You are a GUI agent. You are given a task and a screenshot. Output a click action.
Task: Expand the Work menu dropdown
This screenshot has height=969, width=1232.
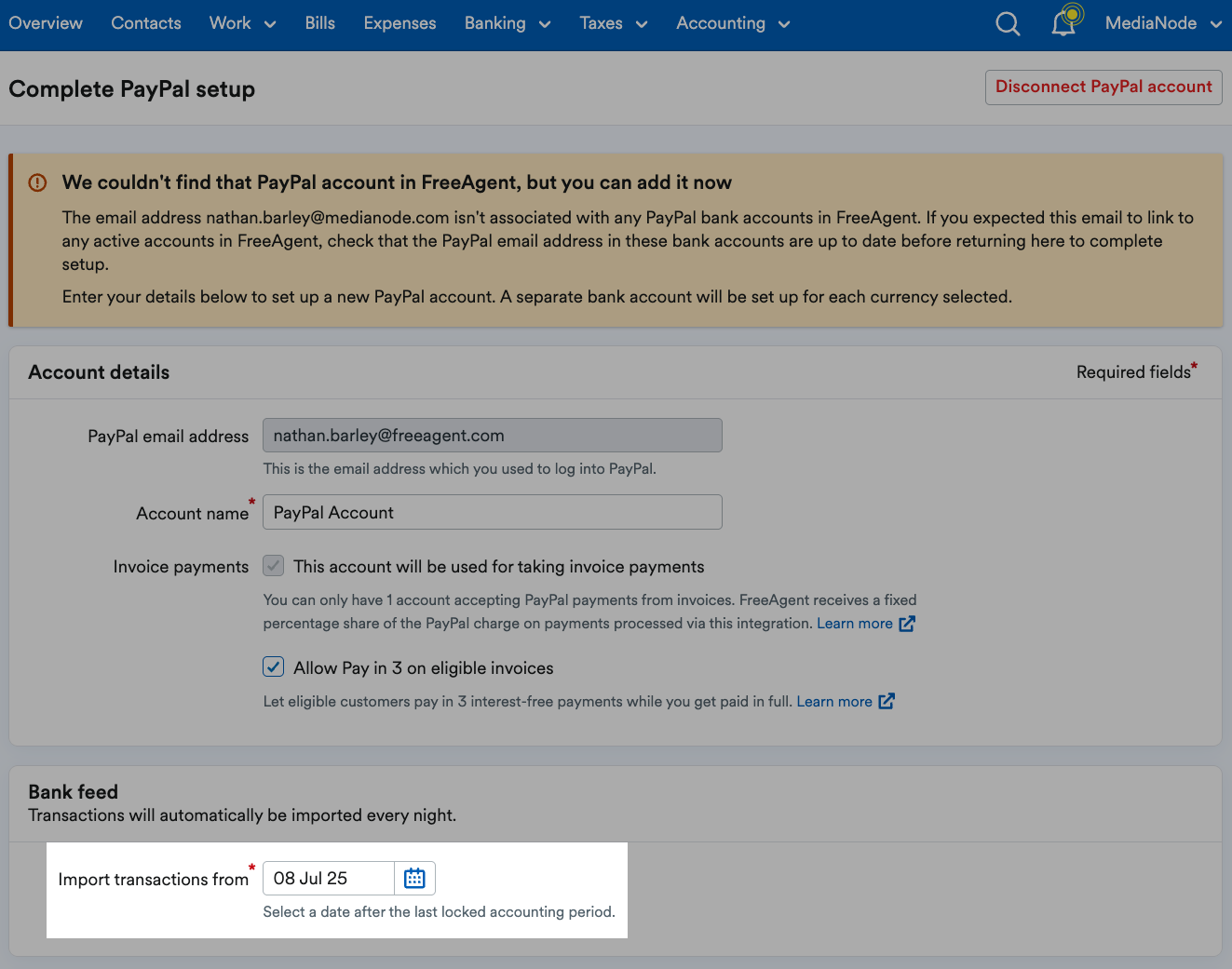(x=243, y=23)
